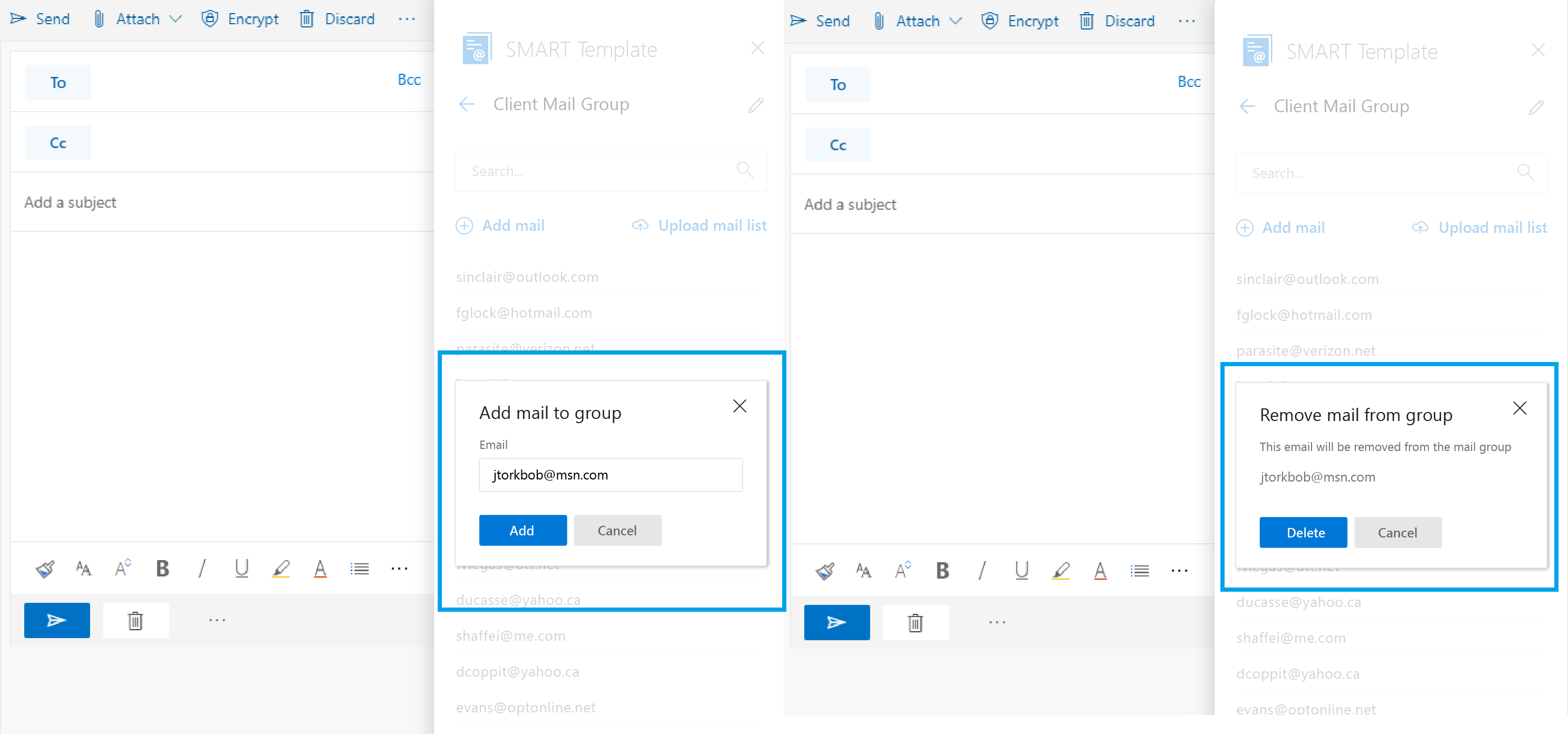This screenshot has width=1568, height=734.
Task: Click Delete in Remove mail from group dialog
Action: [1303, 532]
